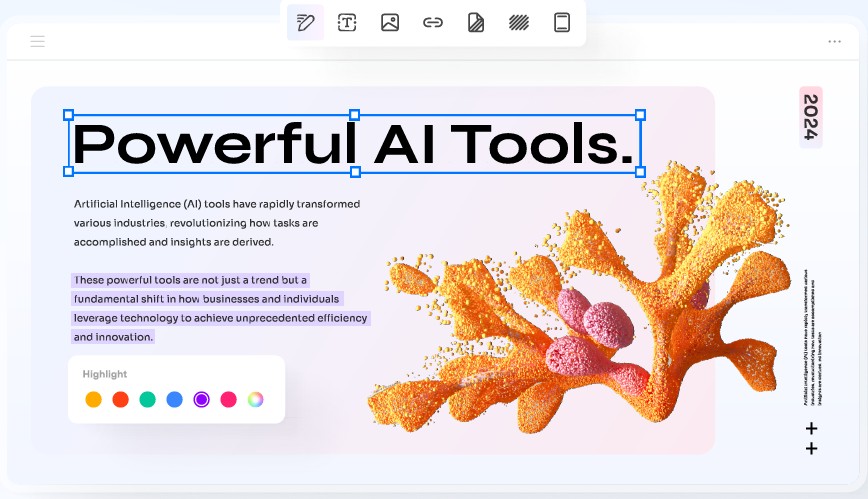Screen dimensions: 868x499
Task: Click the mobile page view icon
Action: point(562,22)
